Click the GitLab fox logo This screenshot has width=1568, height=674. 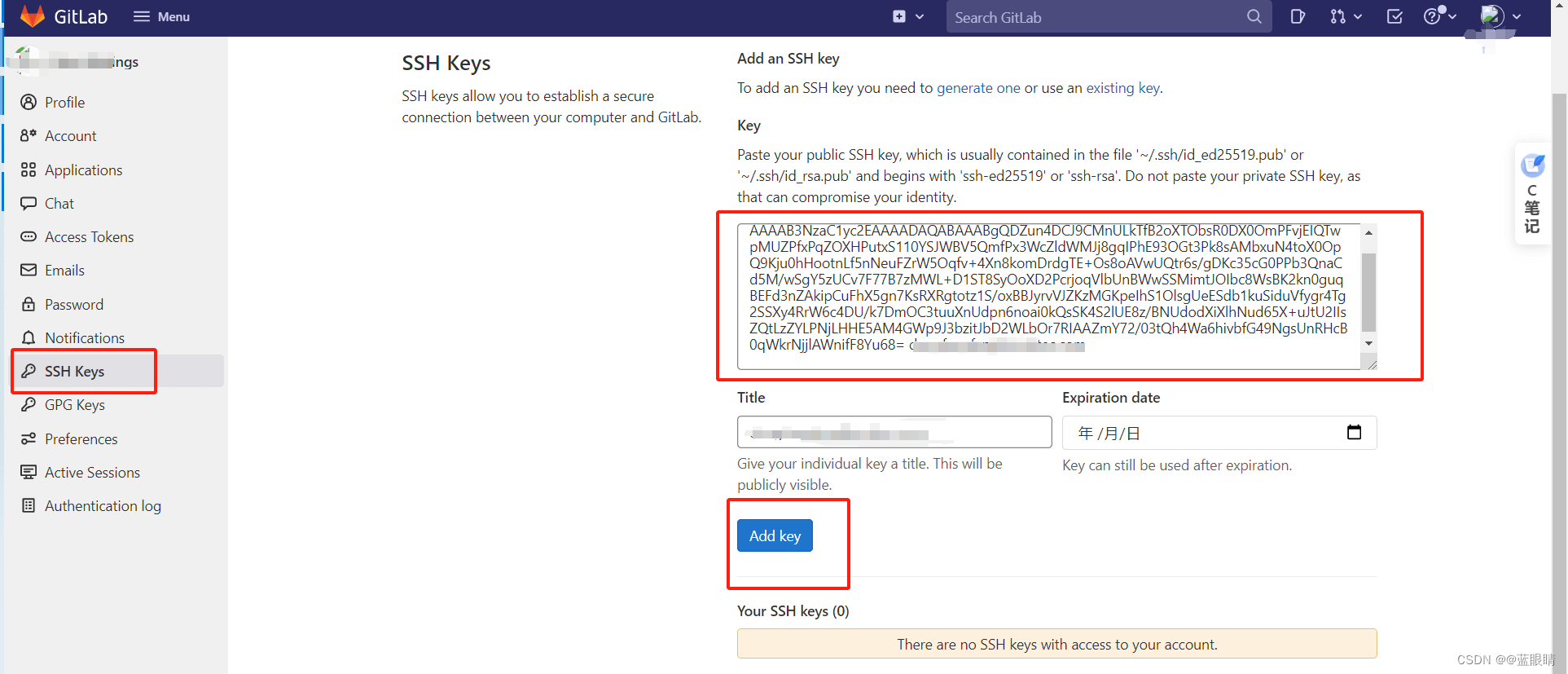click(x=33, y=15)
